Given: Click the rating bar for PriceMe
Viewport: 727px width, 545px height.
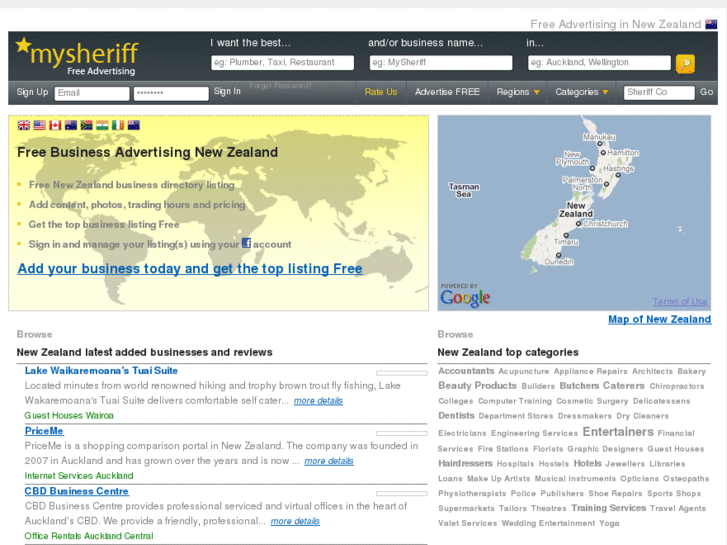Looking at the screenshot, I should click(402, 433).
